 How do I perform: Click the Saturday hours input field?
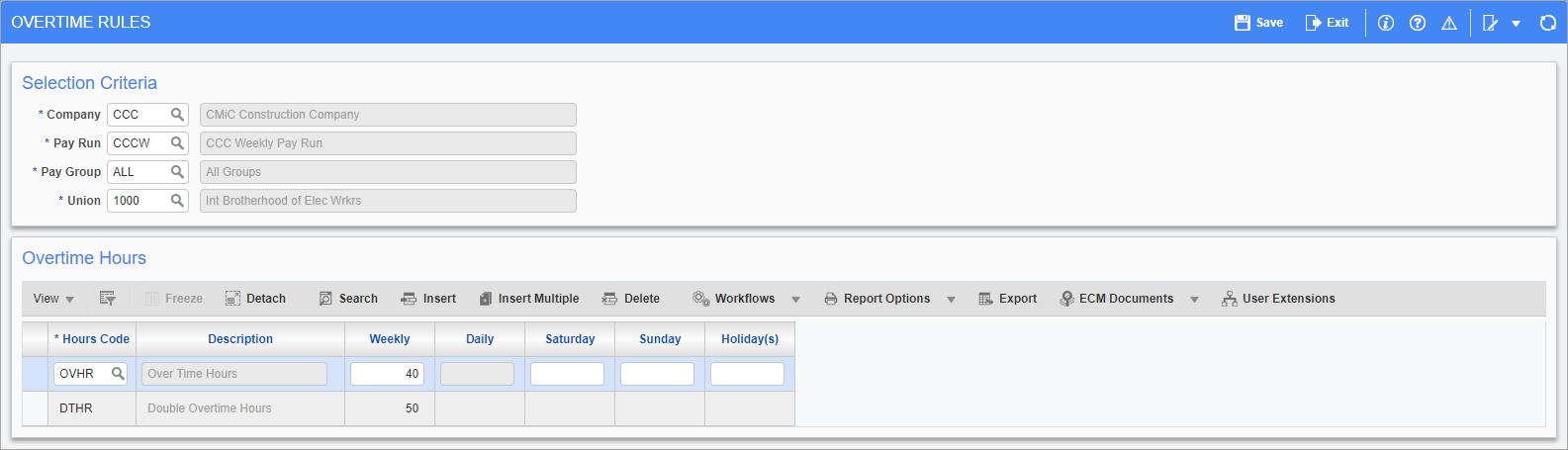pyautogui.click(x=567, y=374)
